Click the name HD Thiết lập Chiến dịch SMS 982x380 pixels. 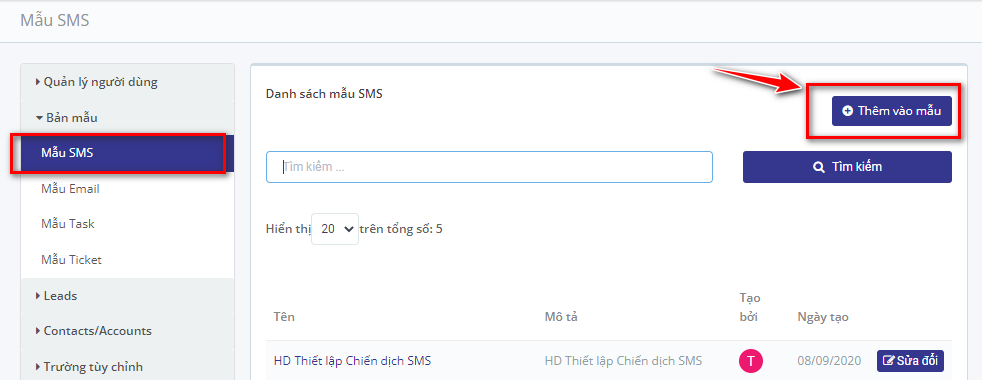[x=352, y=361]
